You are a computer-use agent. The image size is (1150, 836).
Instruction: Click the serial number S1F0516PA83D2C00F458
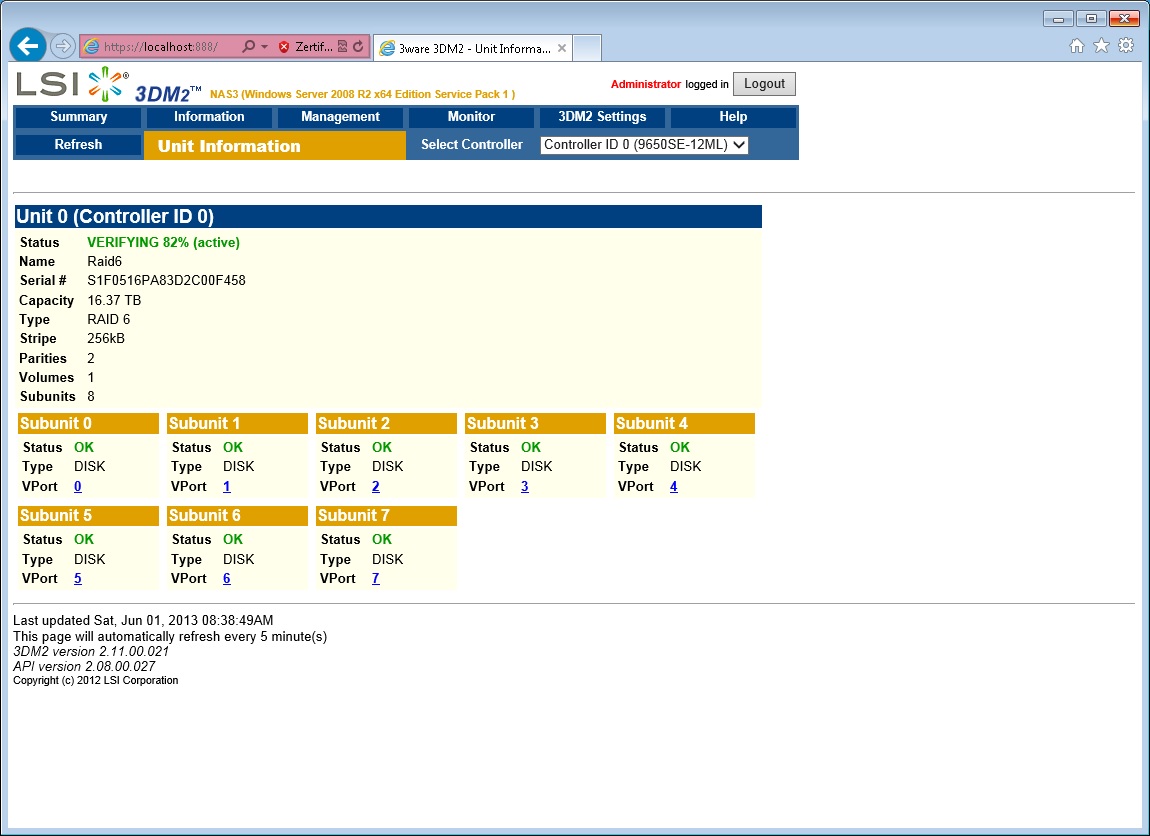[x=166, y=280]
